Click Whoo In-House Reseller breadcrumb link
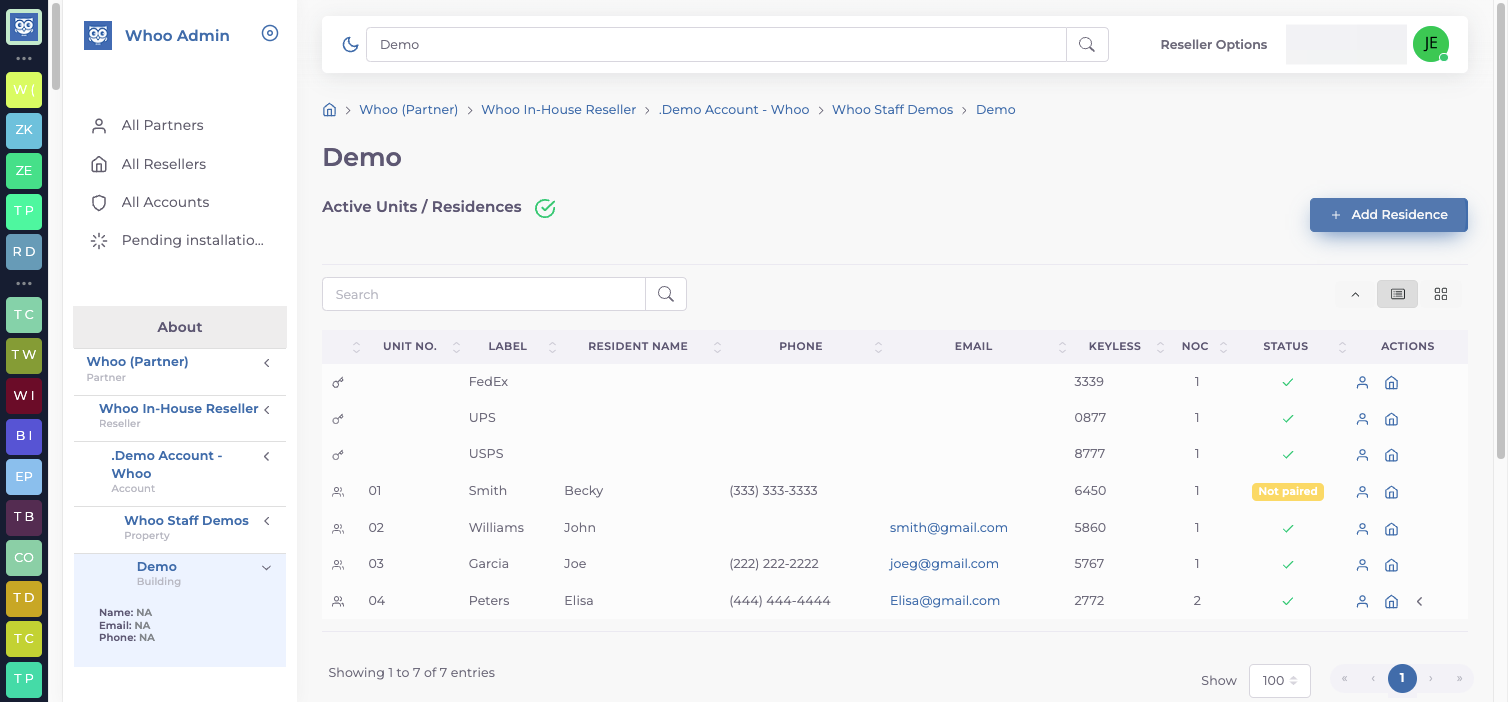The width and height of the screenshot is (1508, 702). (558, 109)
